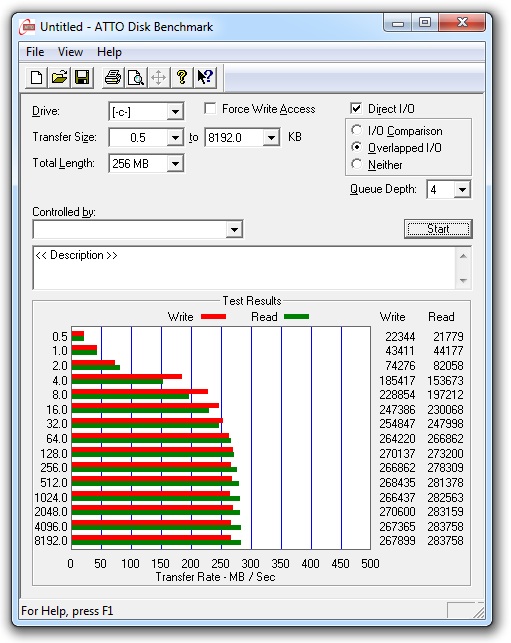
Task: Click the Description scrollbar down arrow
Action: click(x=463, y=280)
